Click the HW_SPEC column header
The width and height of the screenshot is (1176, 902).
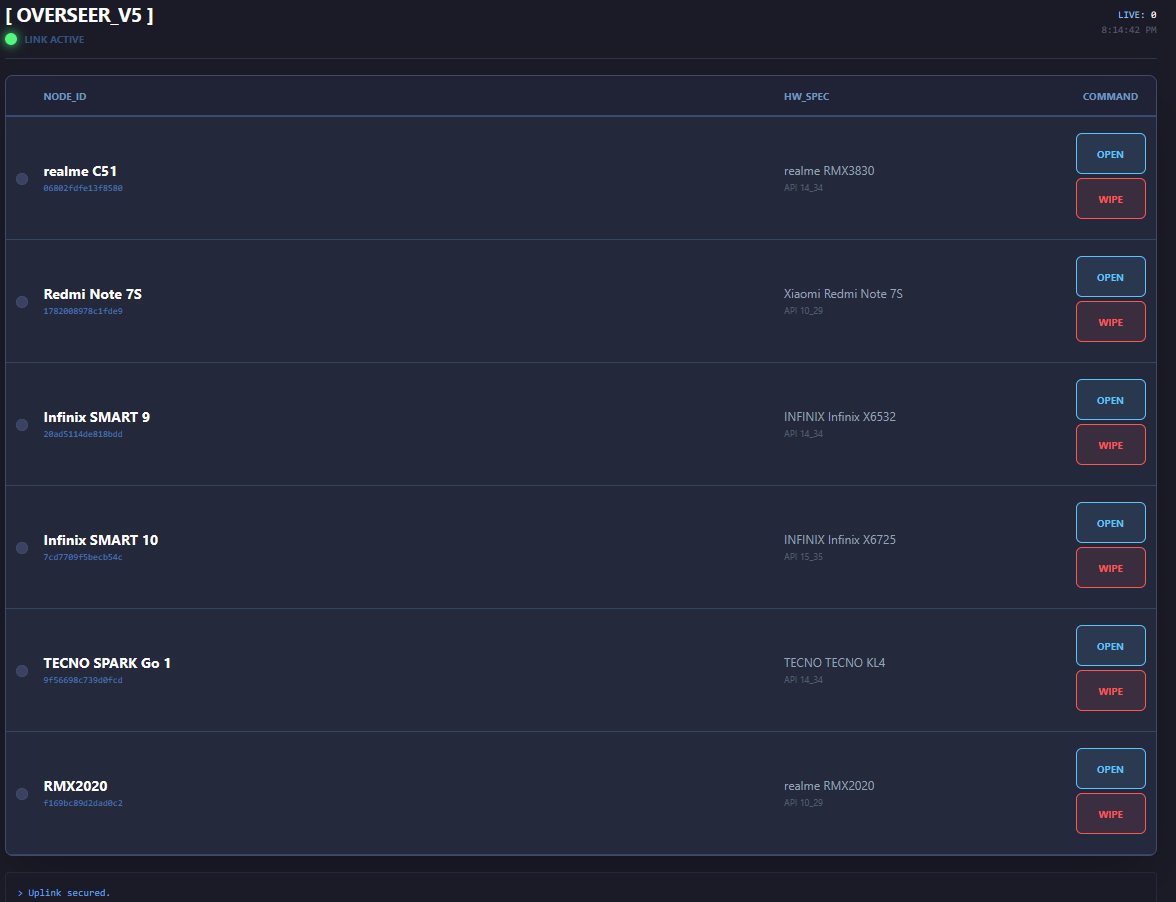click(x=806, y=97)
